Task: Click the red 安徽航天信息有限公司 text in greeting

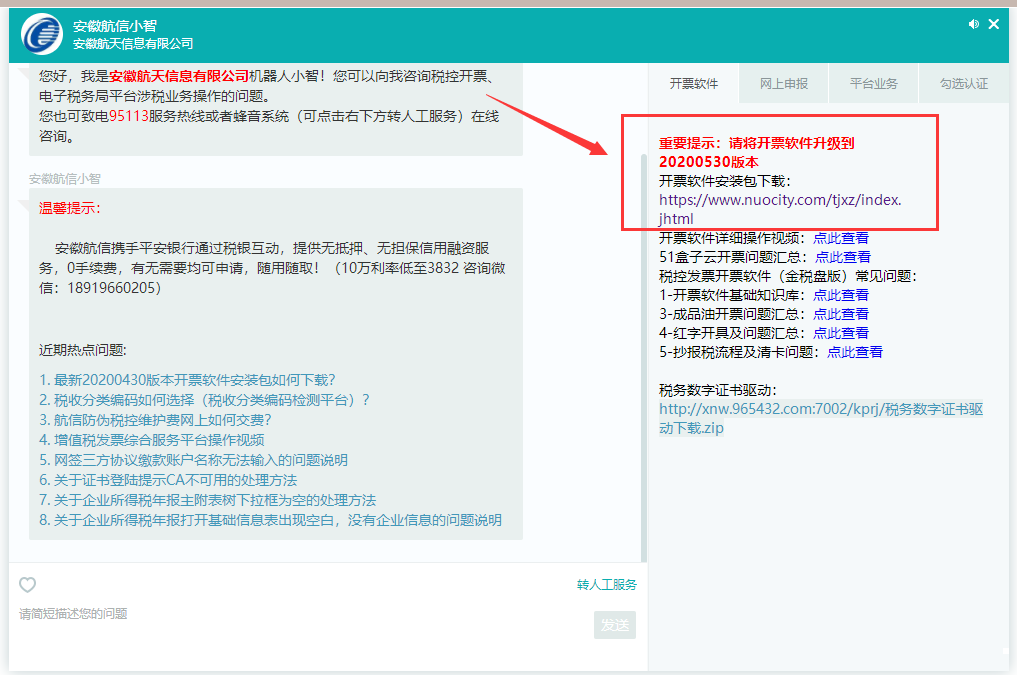Action: point(179,77)
